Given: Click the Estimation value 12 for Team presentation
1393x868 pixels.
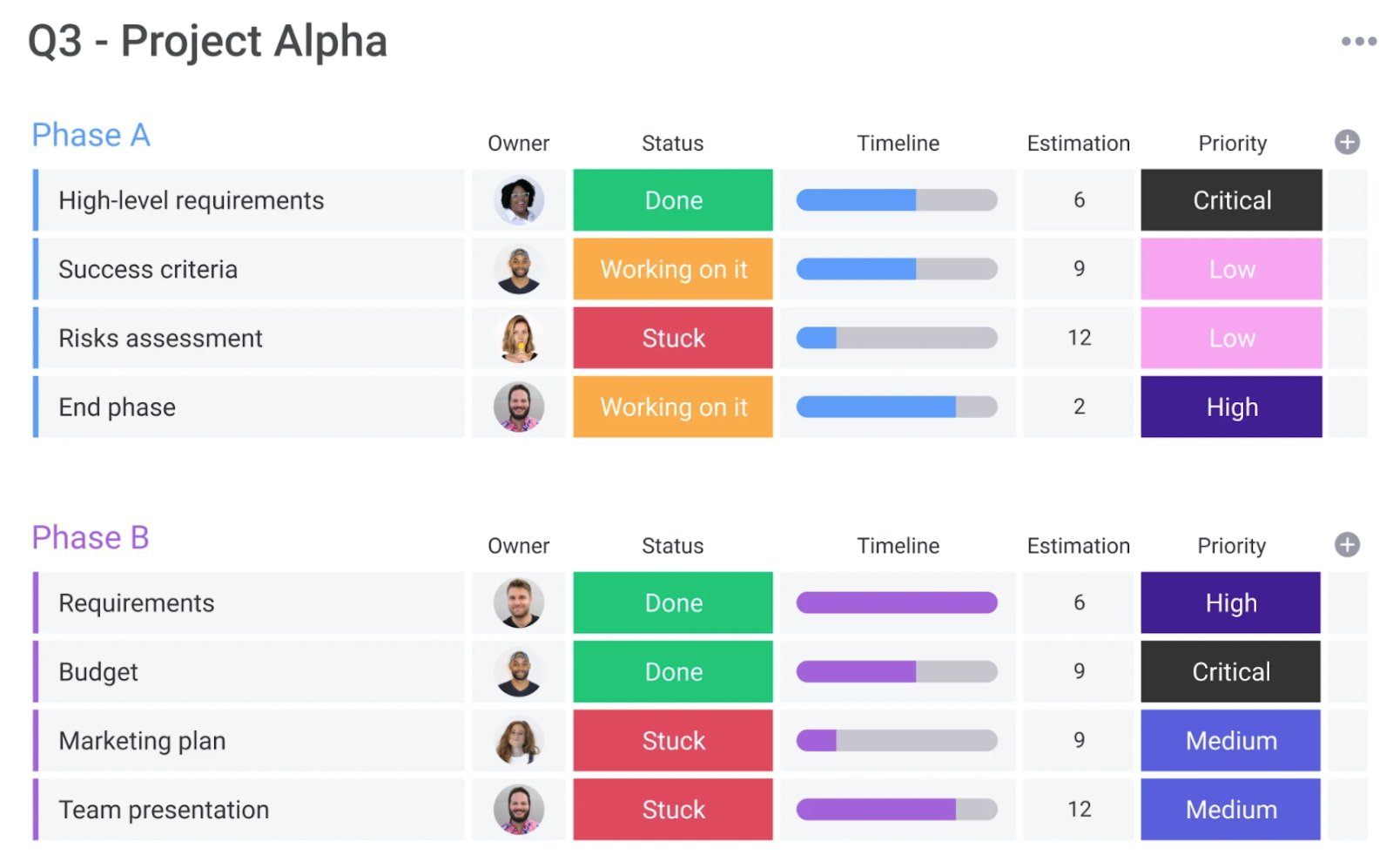Looking at the screenshot, I should click(x=1079, y=809).
